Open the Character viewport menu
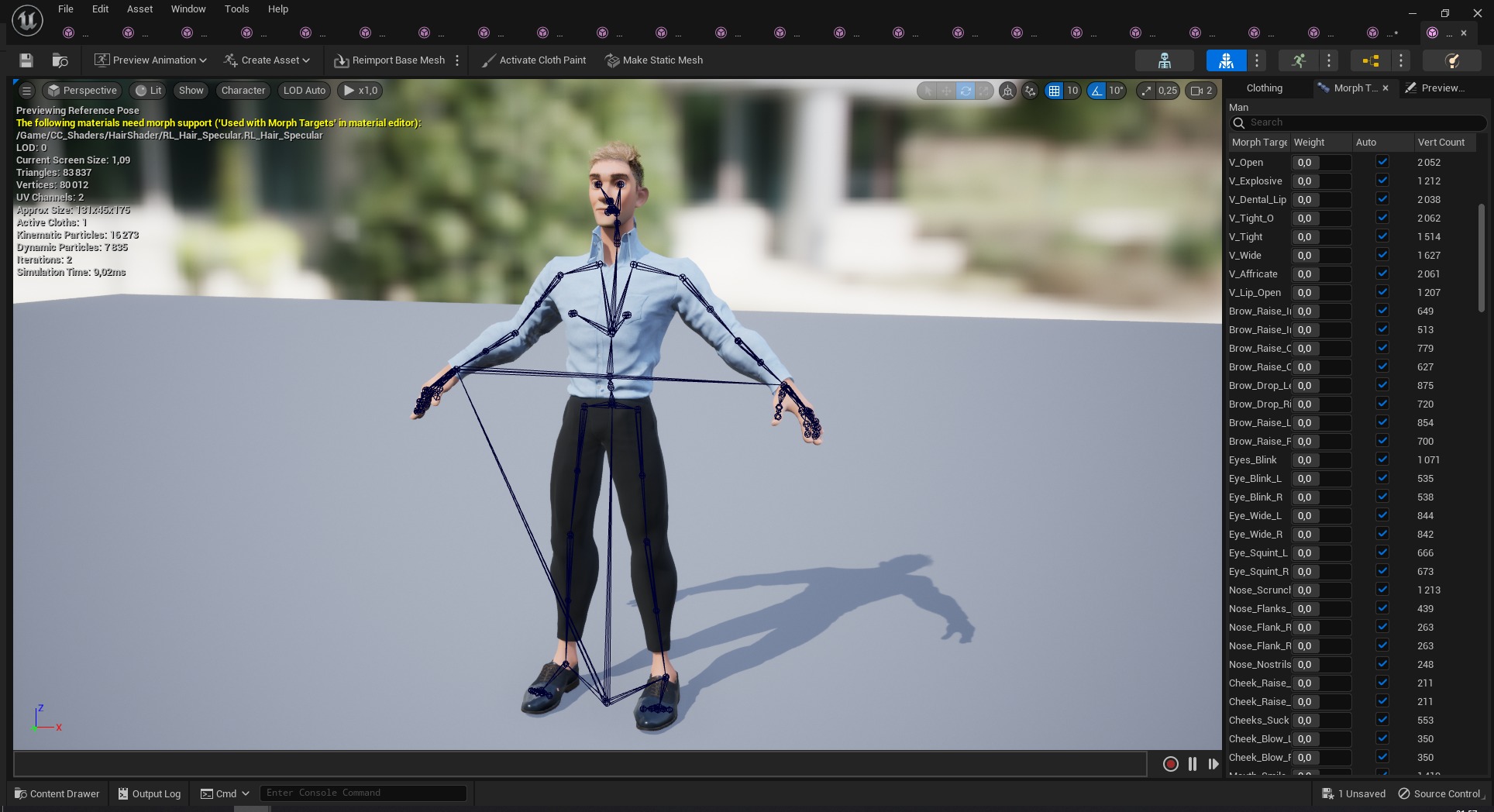Image resolution: width=1494 pixels, height=812 pixels. pyautogui.click(x=243, y=91)
